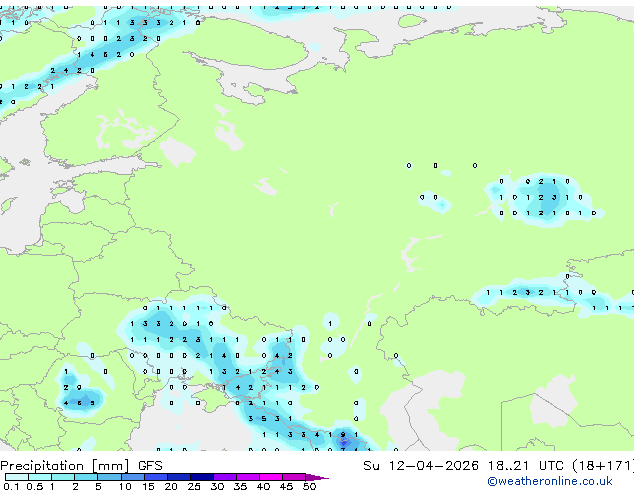Screen dimensions: 634x490
Task: Click legend label '40'
Action: [x=263, y=486]
